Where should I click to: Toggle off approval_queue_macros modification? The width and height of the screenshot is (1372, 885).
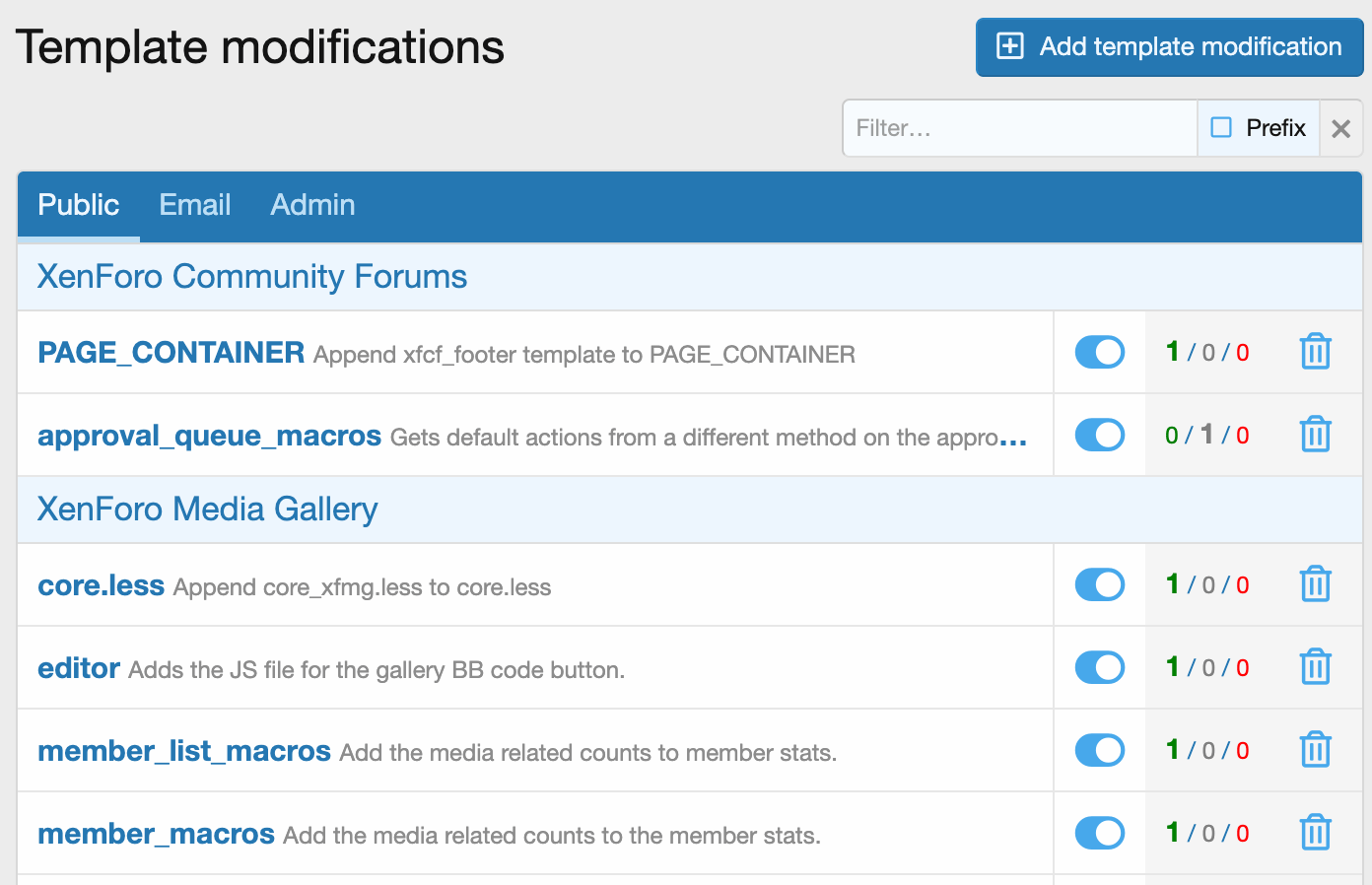pos(1099,435)
